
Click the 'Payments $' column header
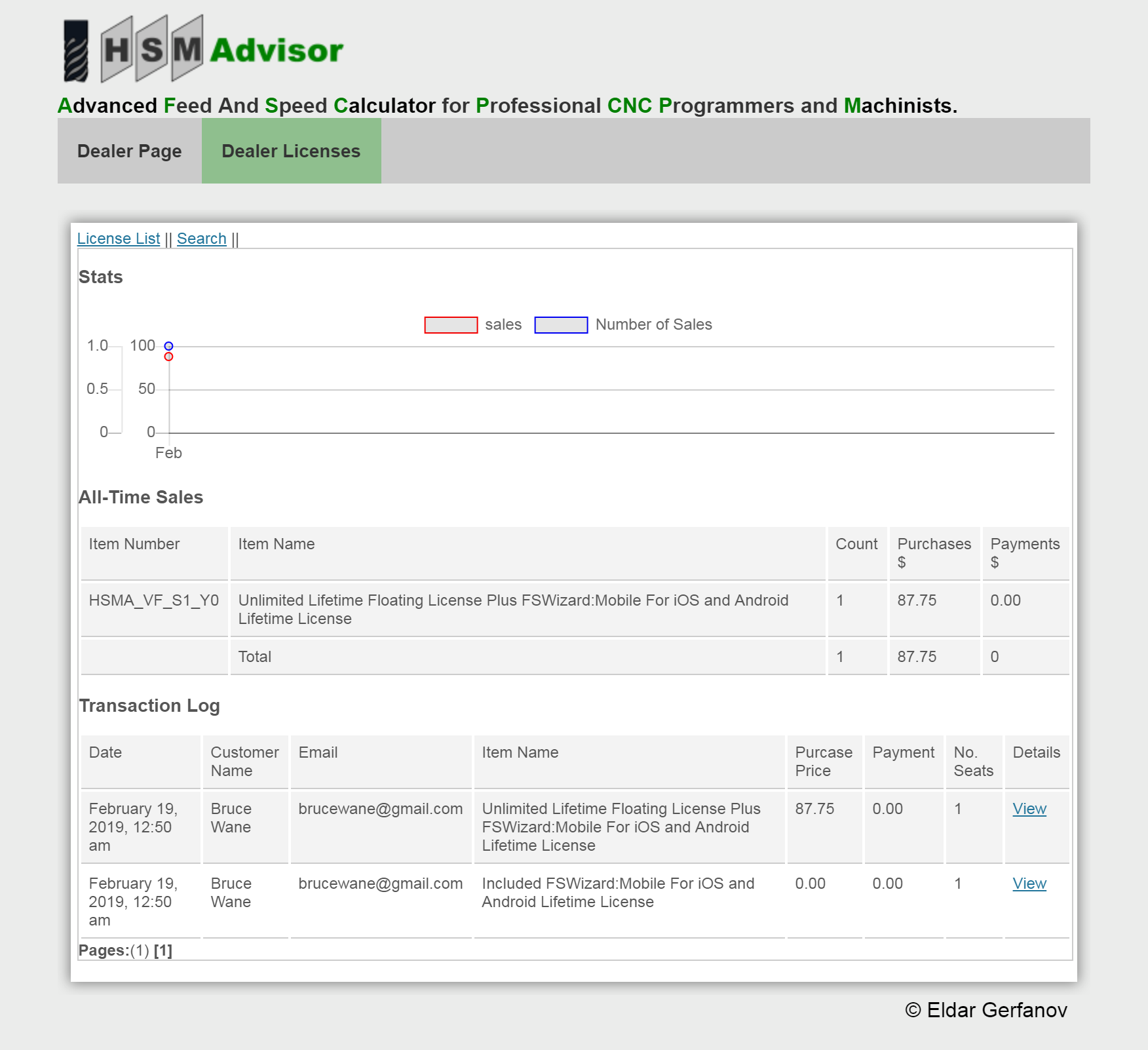[1025, 553]
